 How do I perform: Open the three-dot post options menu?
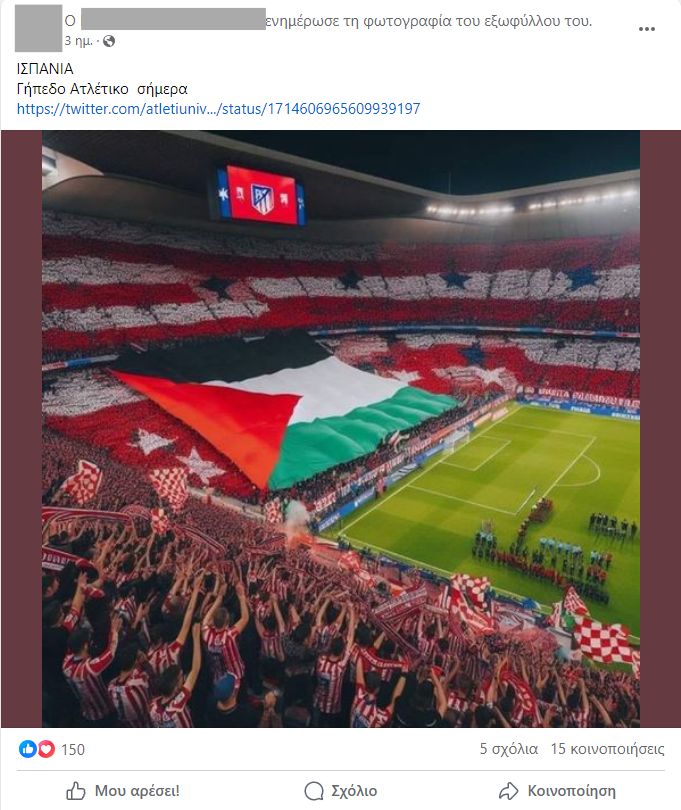(646, 29)
